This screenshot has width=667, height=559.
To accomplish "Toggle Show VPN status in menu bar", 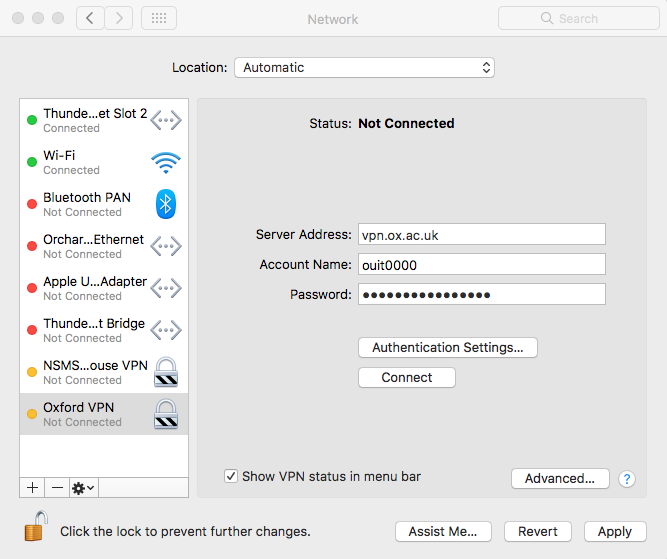I will pos(232,477).
